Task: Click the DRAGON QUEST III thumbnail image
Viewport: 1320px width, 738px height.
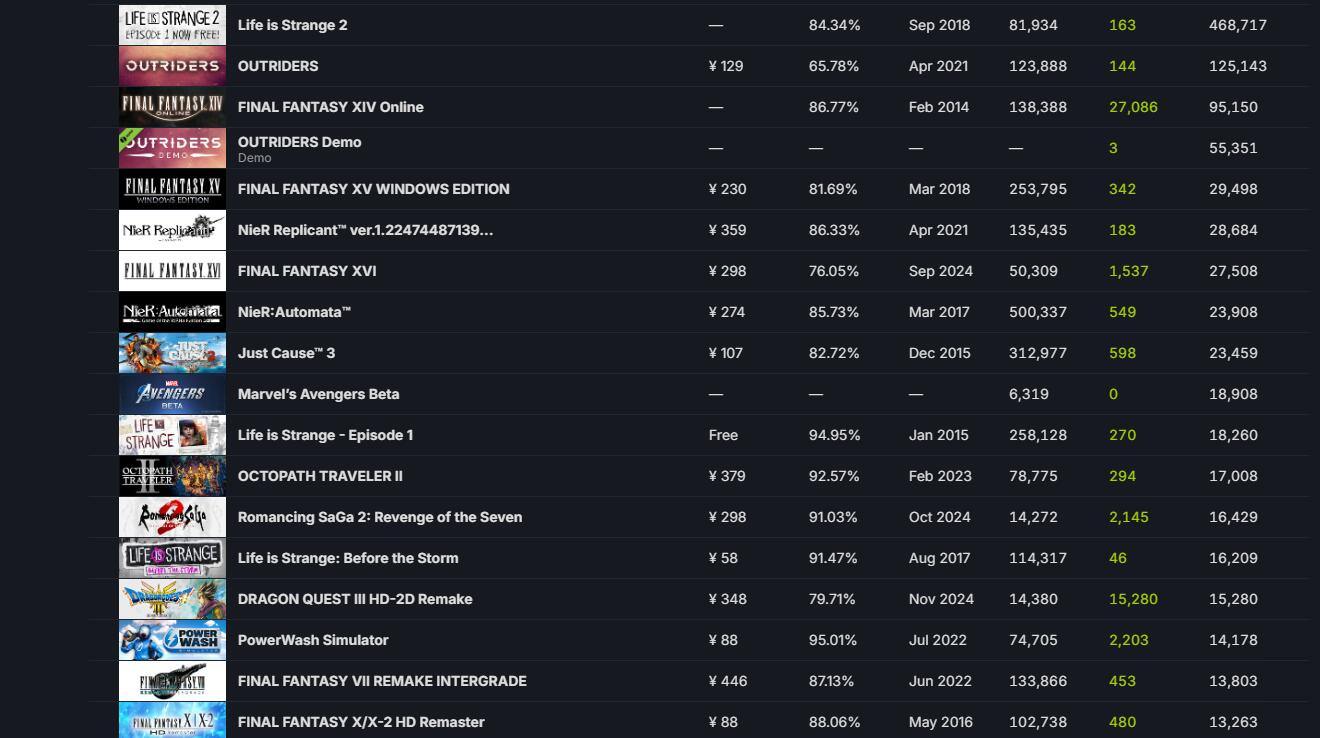Action: (x=172, y=599)
